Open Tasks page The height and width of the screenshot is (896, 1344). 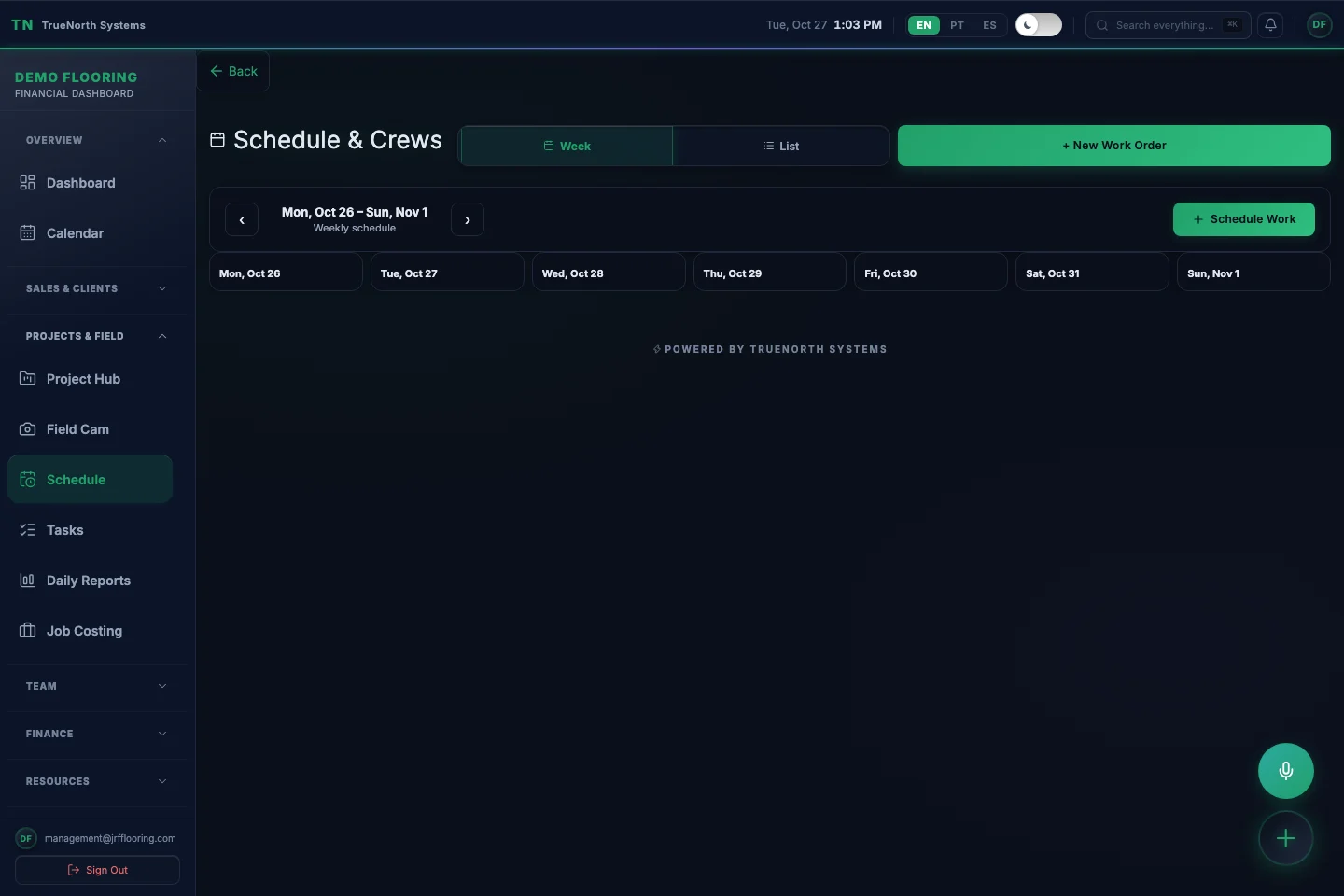90,530
